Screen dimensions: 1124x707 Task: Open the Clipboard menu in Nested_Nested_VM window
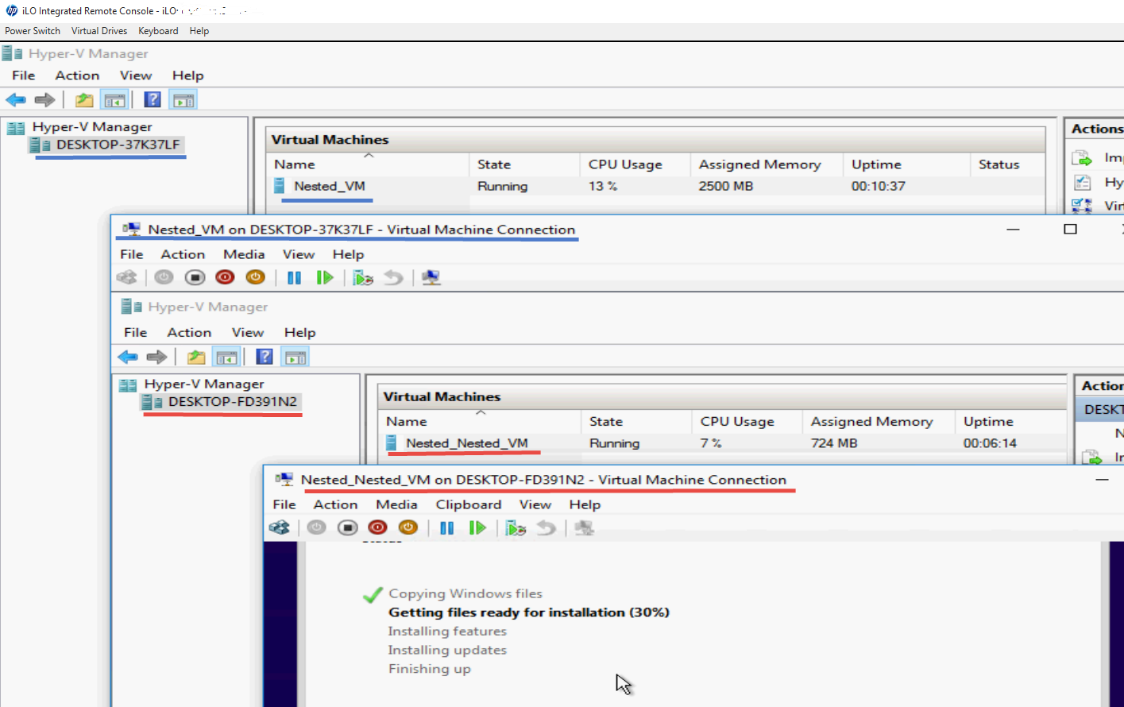(x=468, y=504)
